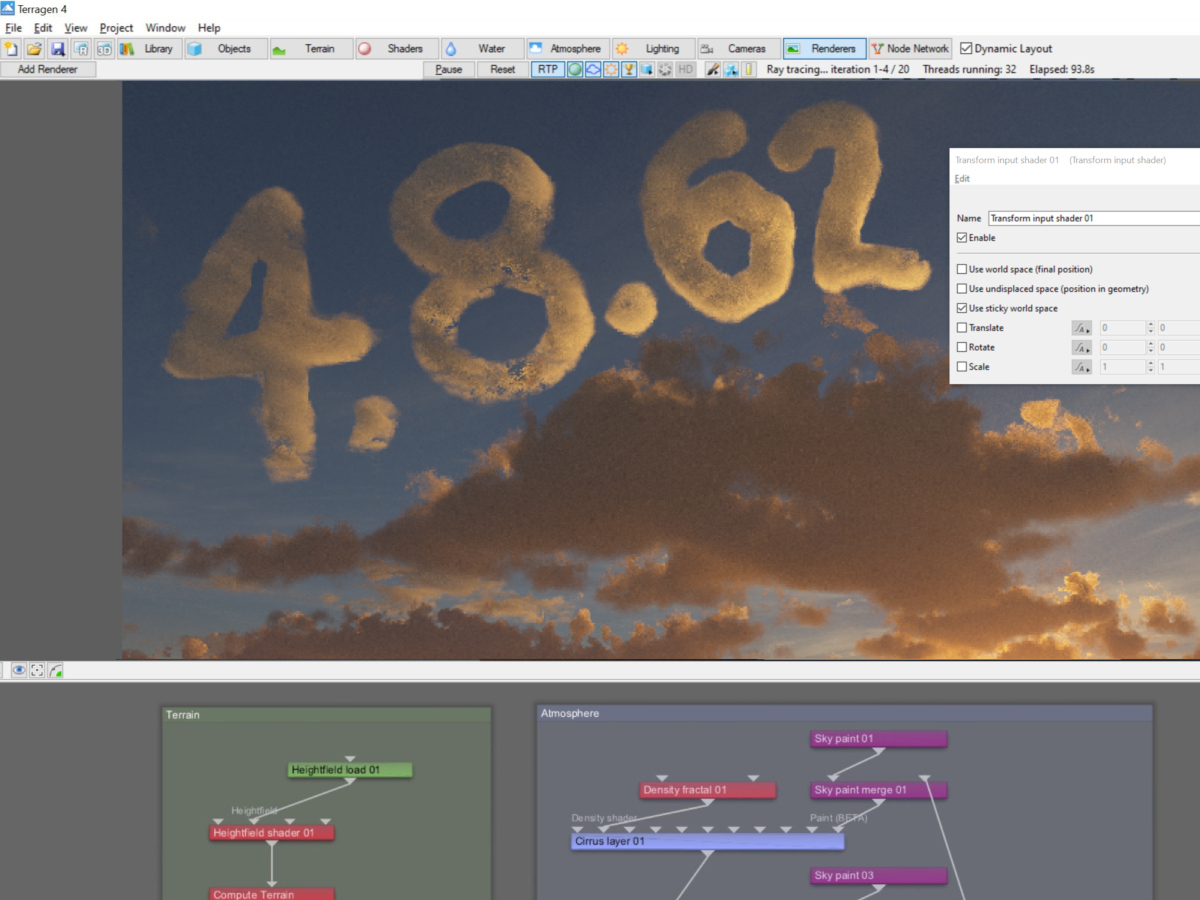The image size is (1200, 900).
Task: Open the Rotate animation dropdown button
Action: point(1081,347)
